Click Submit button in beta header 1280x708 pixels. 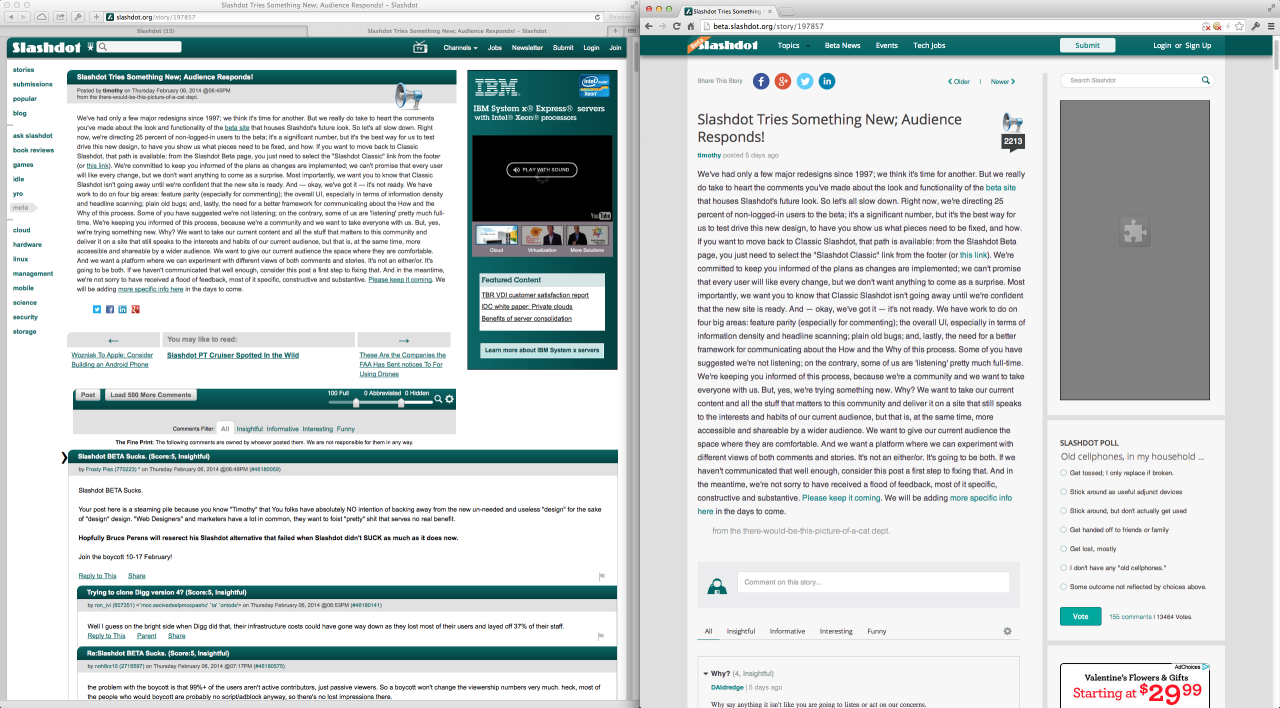tap(1087, 45)
